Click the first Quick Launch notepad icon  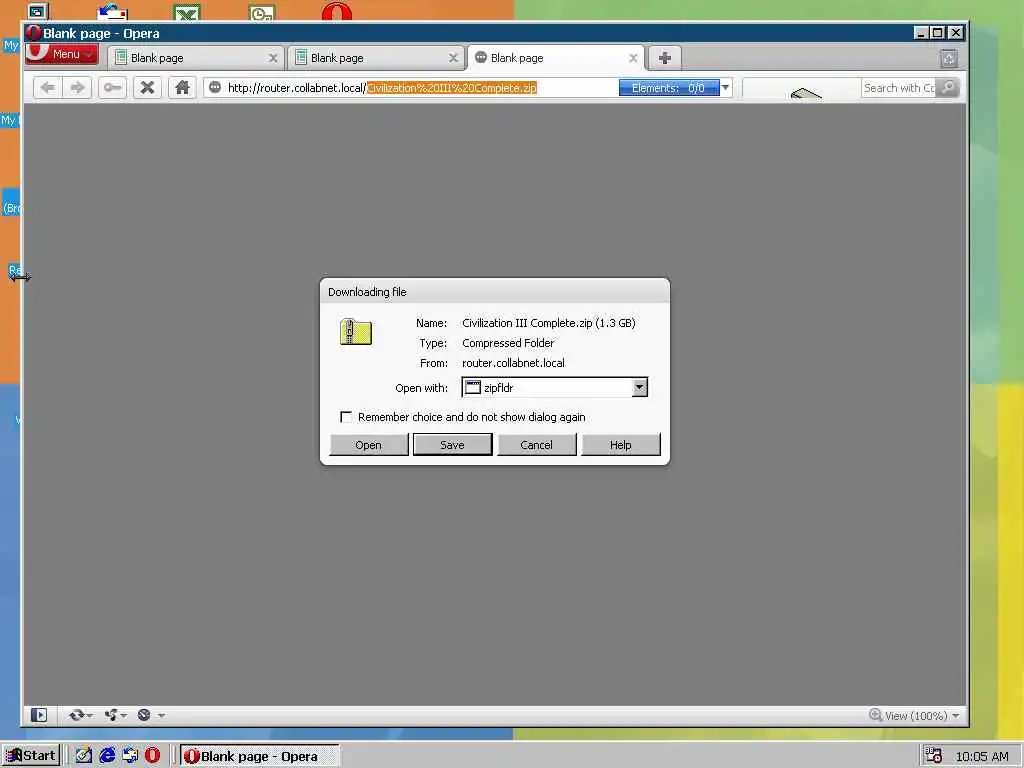(x=84, y=756)
